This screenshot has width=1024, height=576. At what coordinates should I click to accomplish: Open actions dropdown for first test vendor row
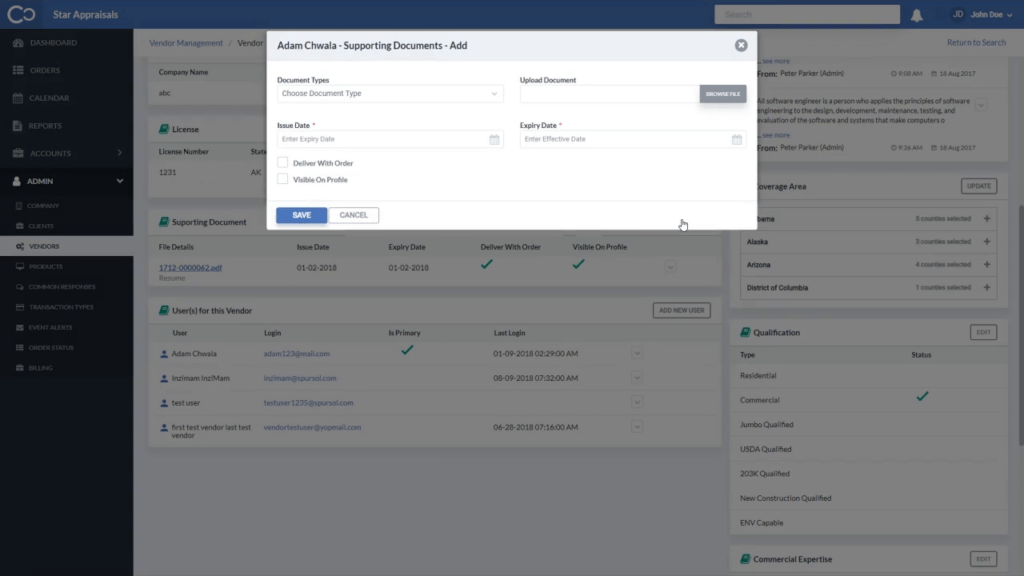(x=637, y=427)
